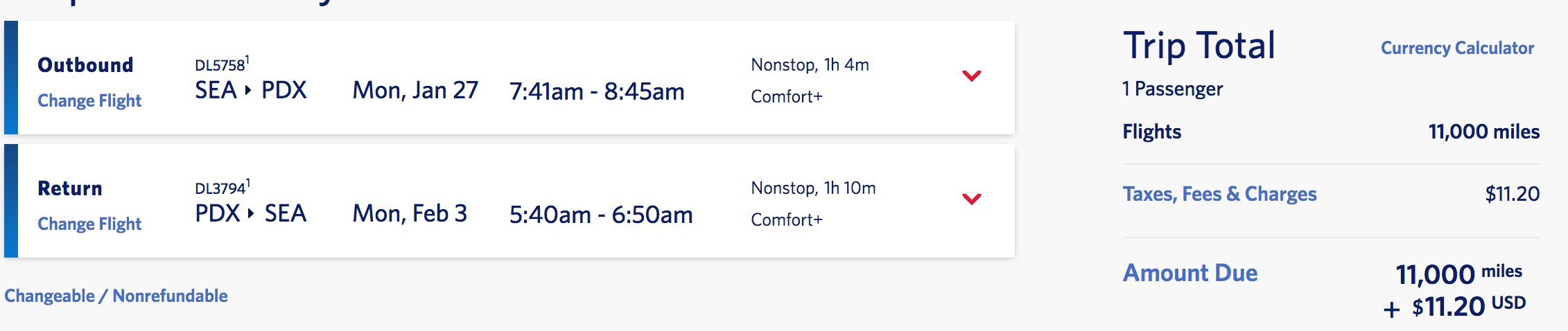View the Taxes, Fees & Charges breakdown

[x=1219, y=194]
